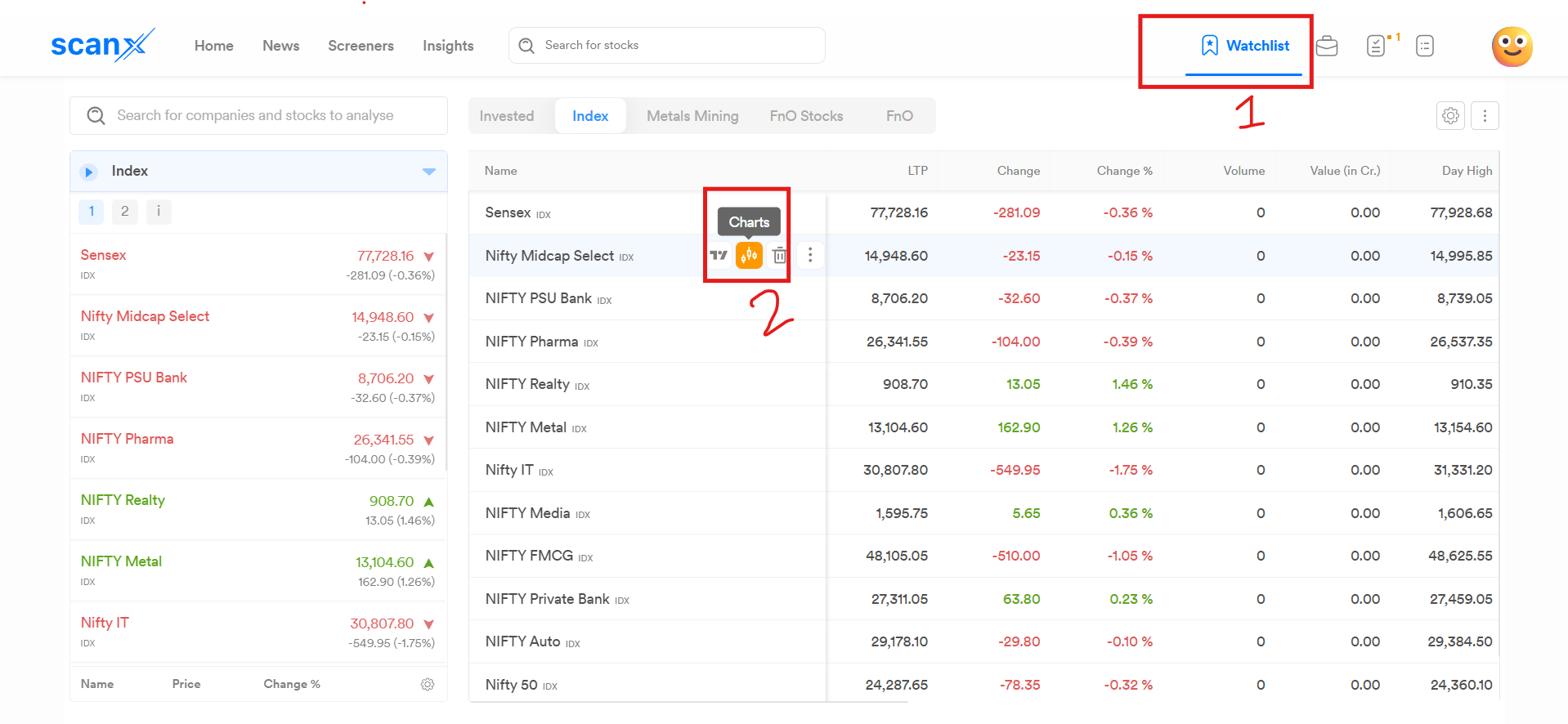The width and height of the screenshot is (1568, 724).
Task: Open the FnO tab
Action: pyautogui.click(x=899, y=116)
